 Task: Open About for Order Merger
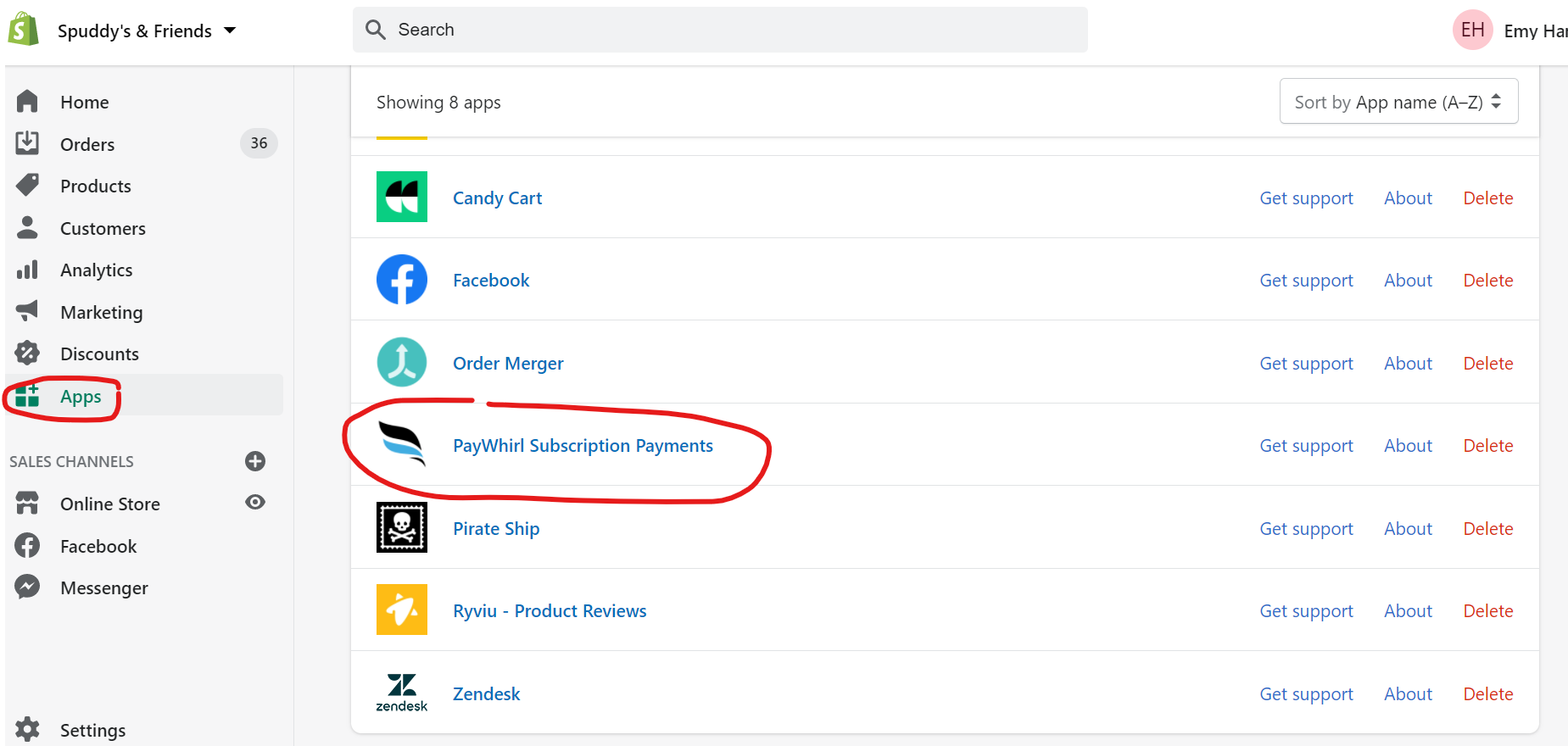click(1408, 364)
